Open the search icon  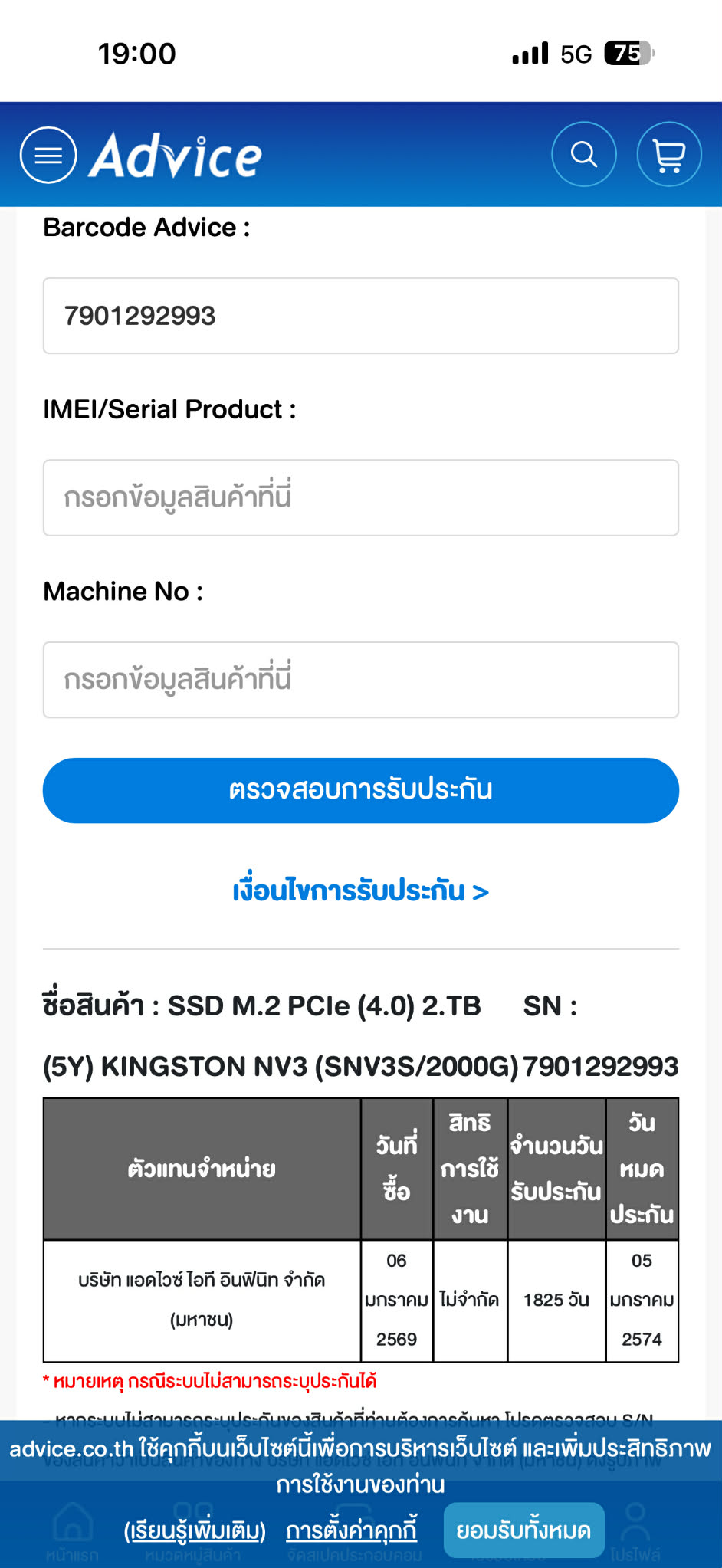click(x=584, y=154)
